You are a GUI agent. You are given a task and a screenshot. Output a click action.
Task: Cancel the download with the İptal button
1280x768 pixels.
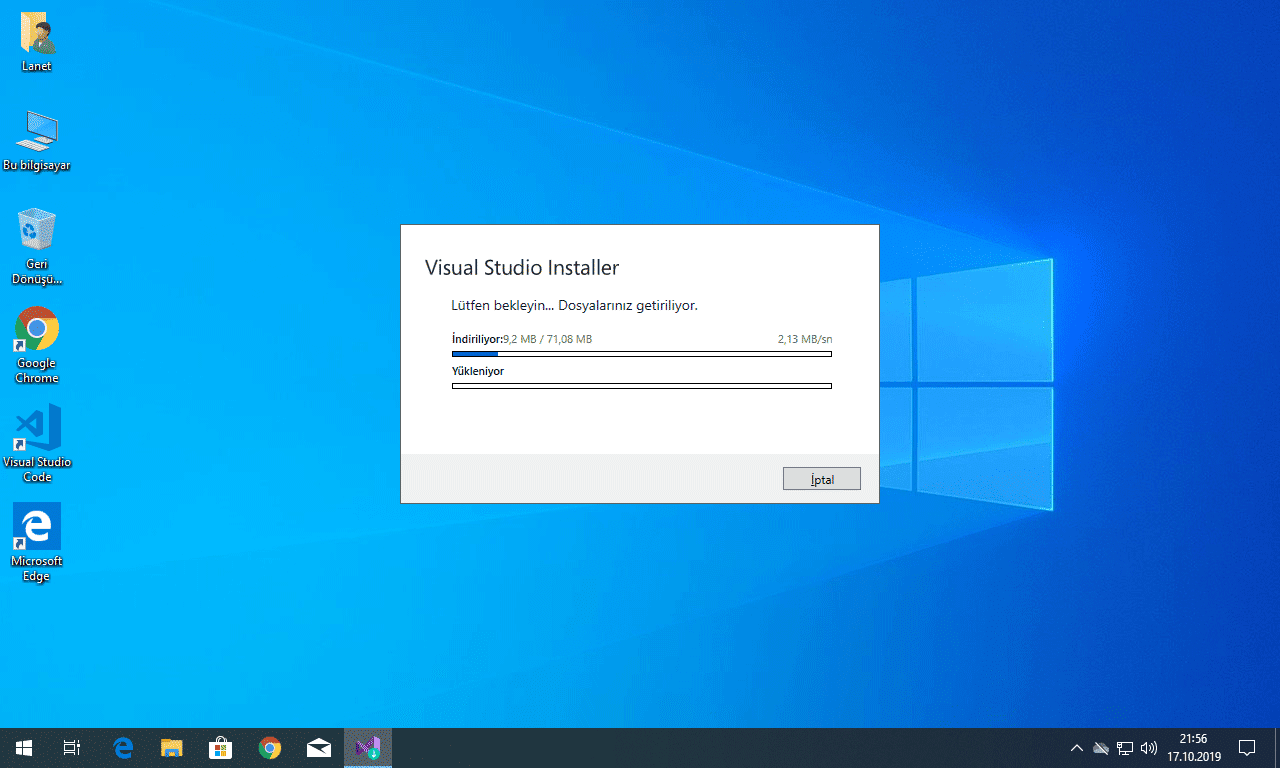click(822, 479)
